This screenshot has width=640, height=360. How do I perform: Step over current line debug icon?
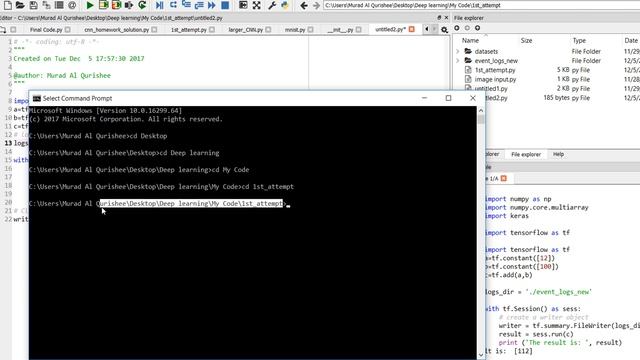[173, 5]
